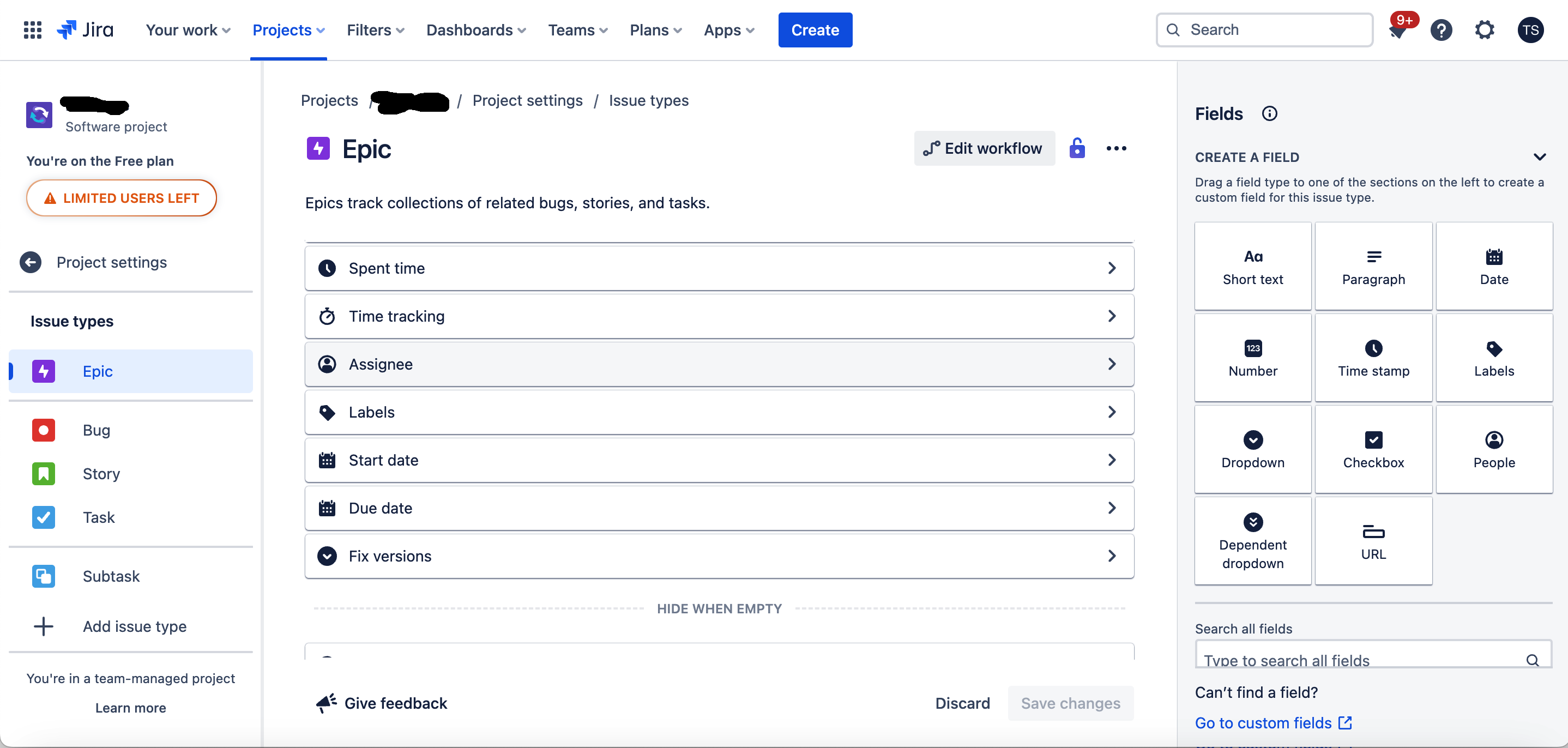Viewport: 1568px width, 748px height.
Task: Click the Edit workflow button
Action: (x=984, y=148)
